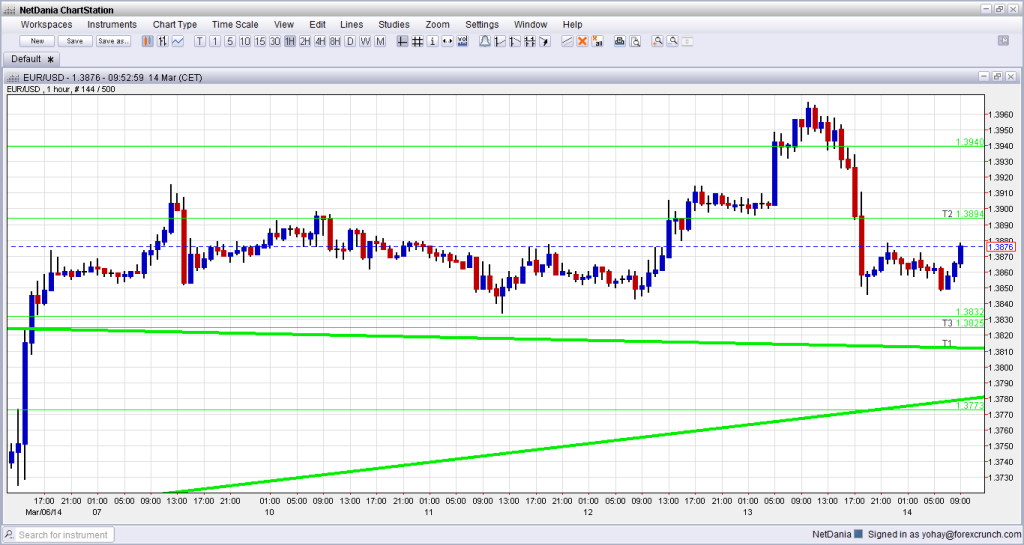The image size is (1024, 545).
Task: Click the Save as.. button
Action: pyautogui.click(x=113, y=41)
